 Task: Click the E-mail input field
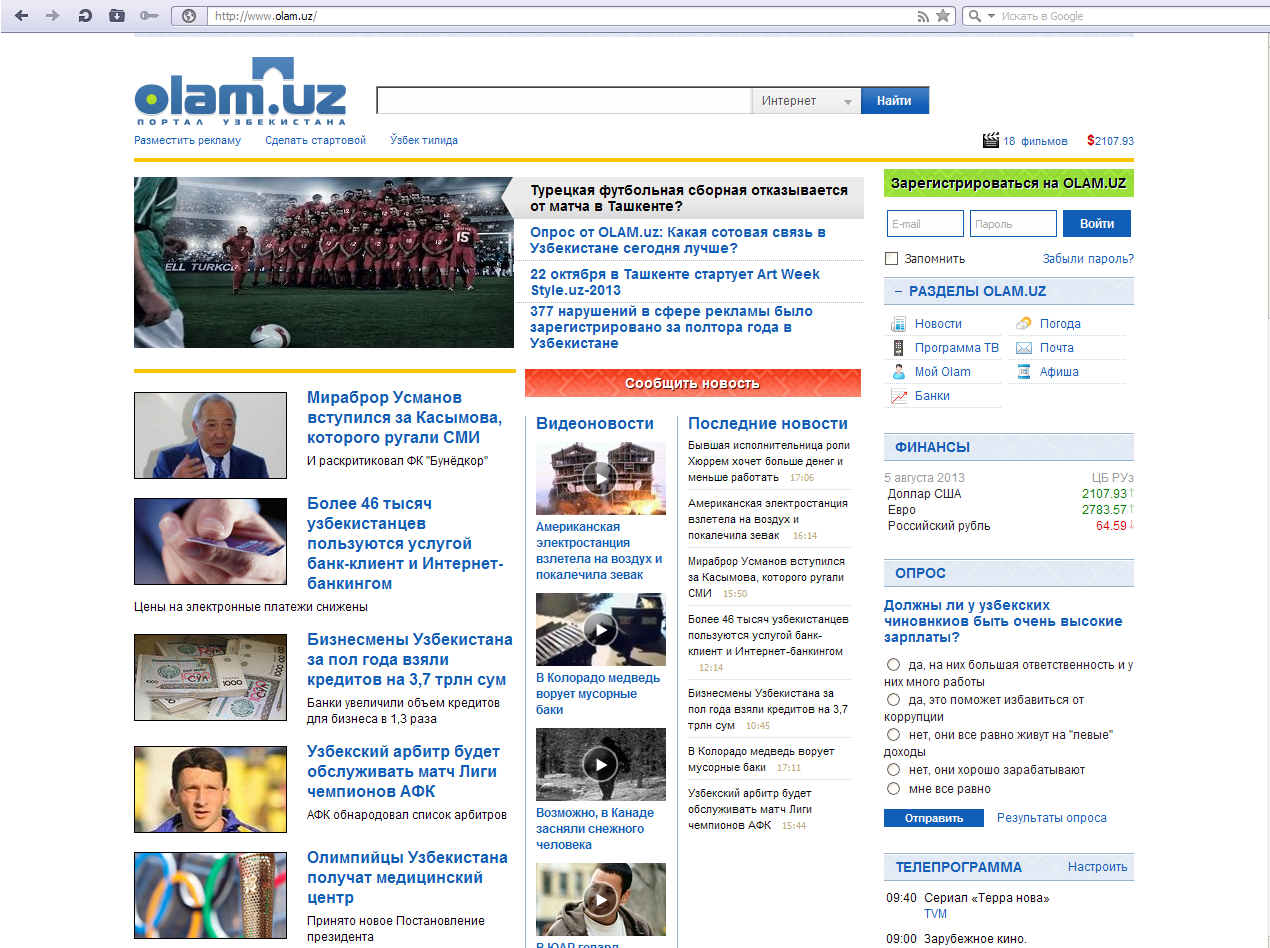tap(925, 224)
